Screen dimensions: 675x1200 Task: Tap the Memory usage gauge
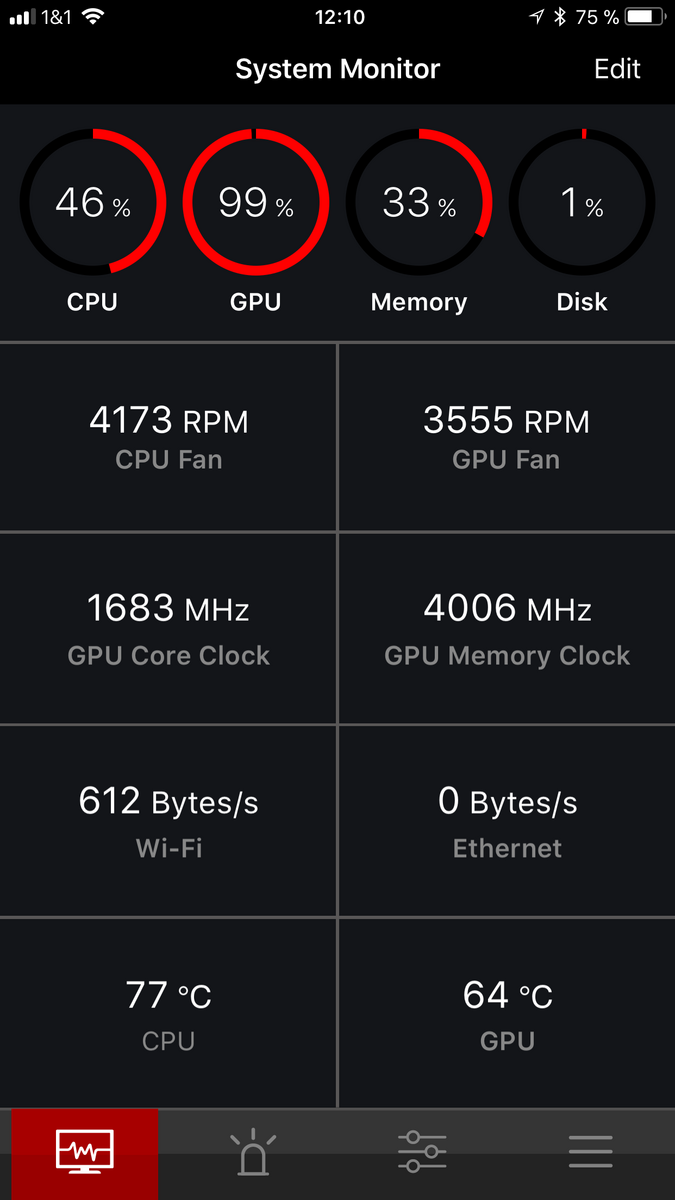tap(419, 202)
